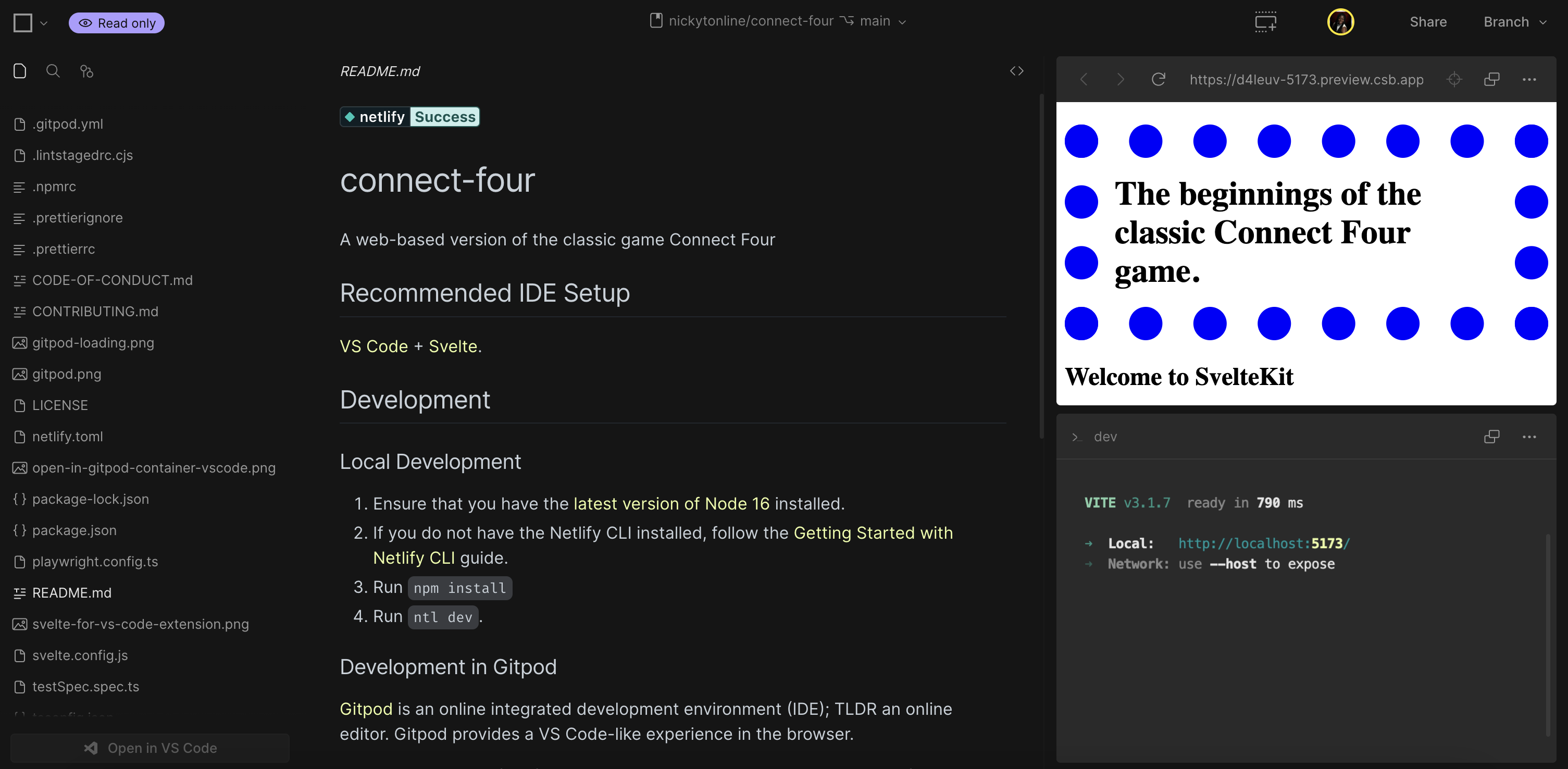This screenshot has height=769, width=1568.
Task: Toggle README source code view icon
Action: point(1016,71)
